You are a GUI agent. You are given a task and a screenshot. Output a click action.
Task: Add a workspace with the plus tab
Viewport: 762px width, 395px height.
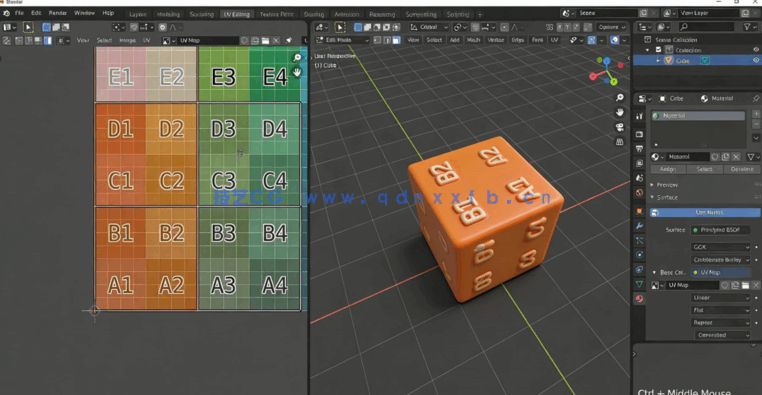pyautogui.click(x=480, y=14)
